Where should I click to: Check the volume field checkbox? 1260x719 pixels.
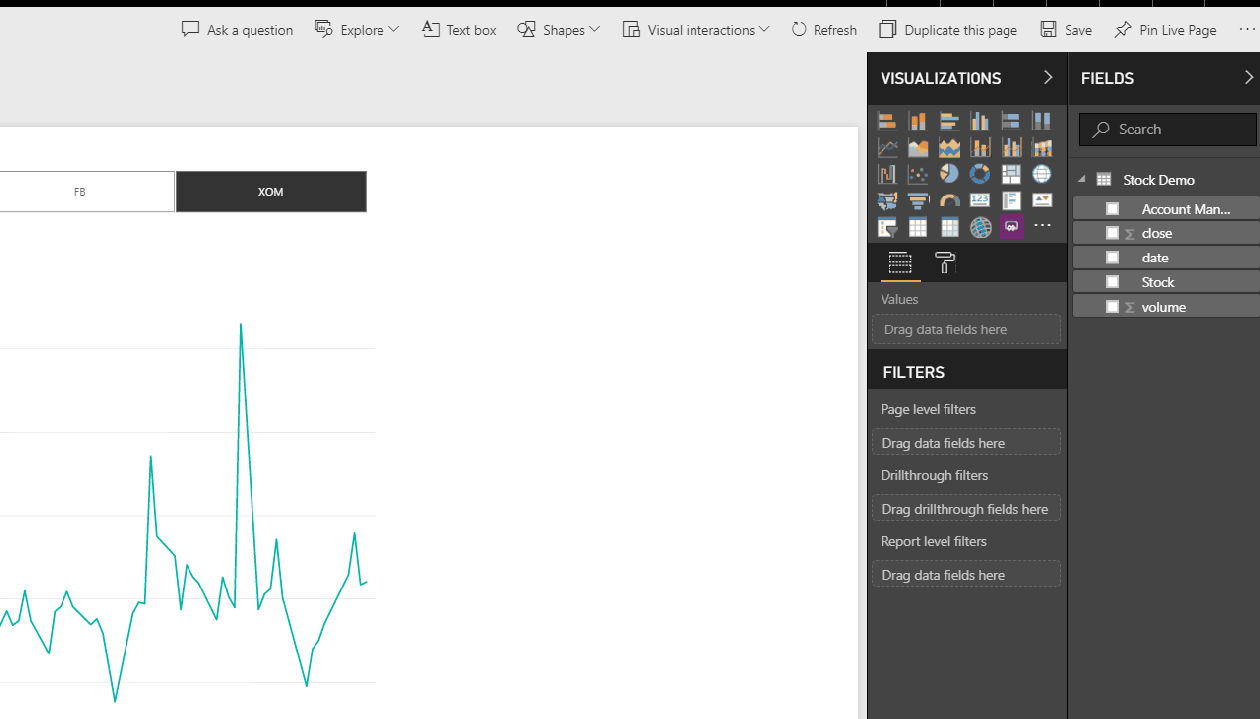(x=1112, y=307)
